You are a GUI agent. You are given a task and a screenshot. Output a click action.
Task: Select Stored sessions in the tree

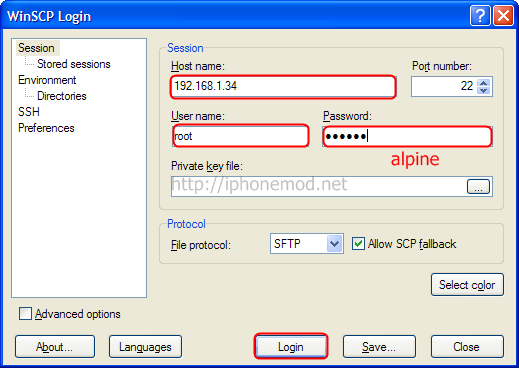pyautogui.click(x=74, y=64)
